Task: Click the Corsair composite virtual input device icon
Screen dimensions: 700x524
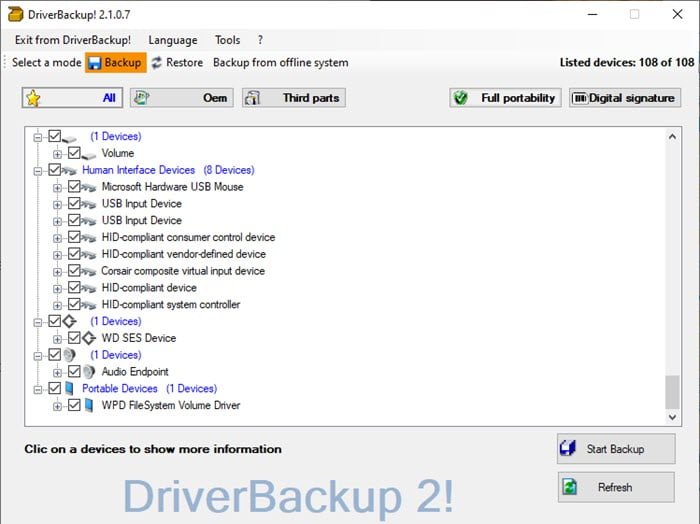Action: point(89,271)
